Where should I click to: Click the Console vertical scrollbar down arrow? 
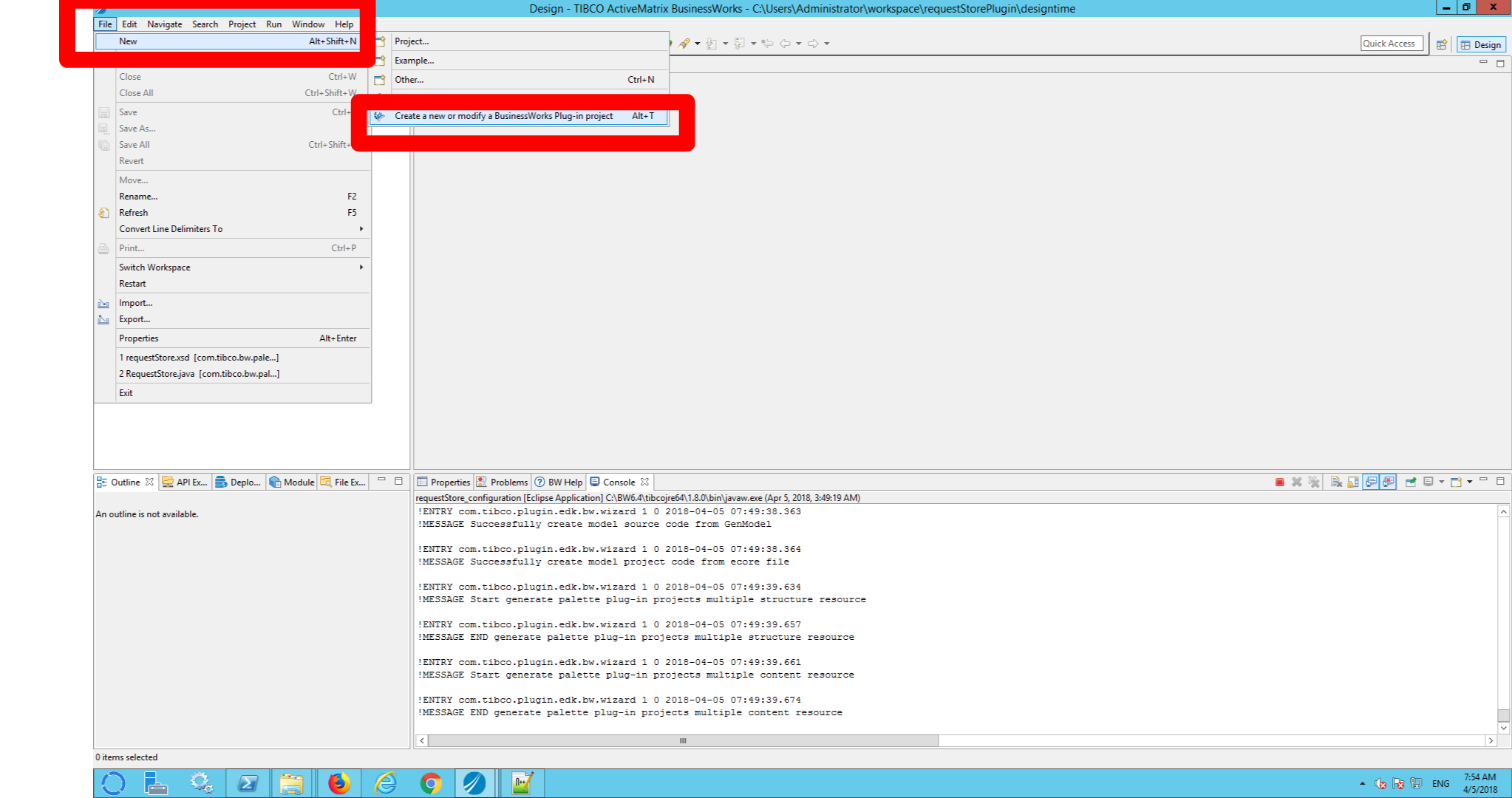[1503, 728]
